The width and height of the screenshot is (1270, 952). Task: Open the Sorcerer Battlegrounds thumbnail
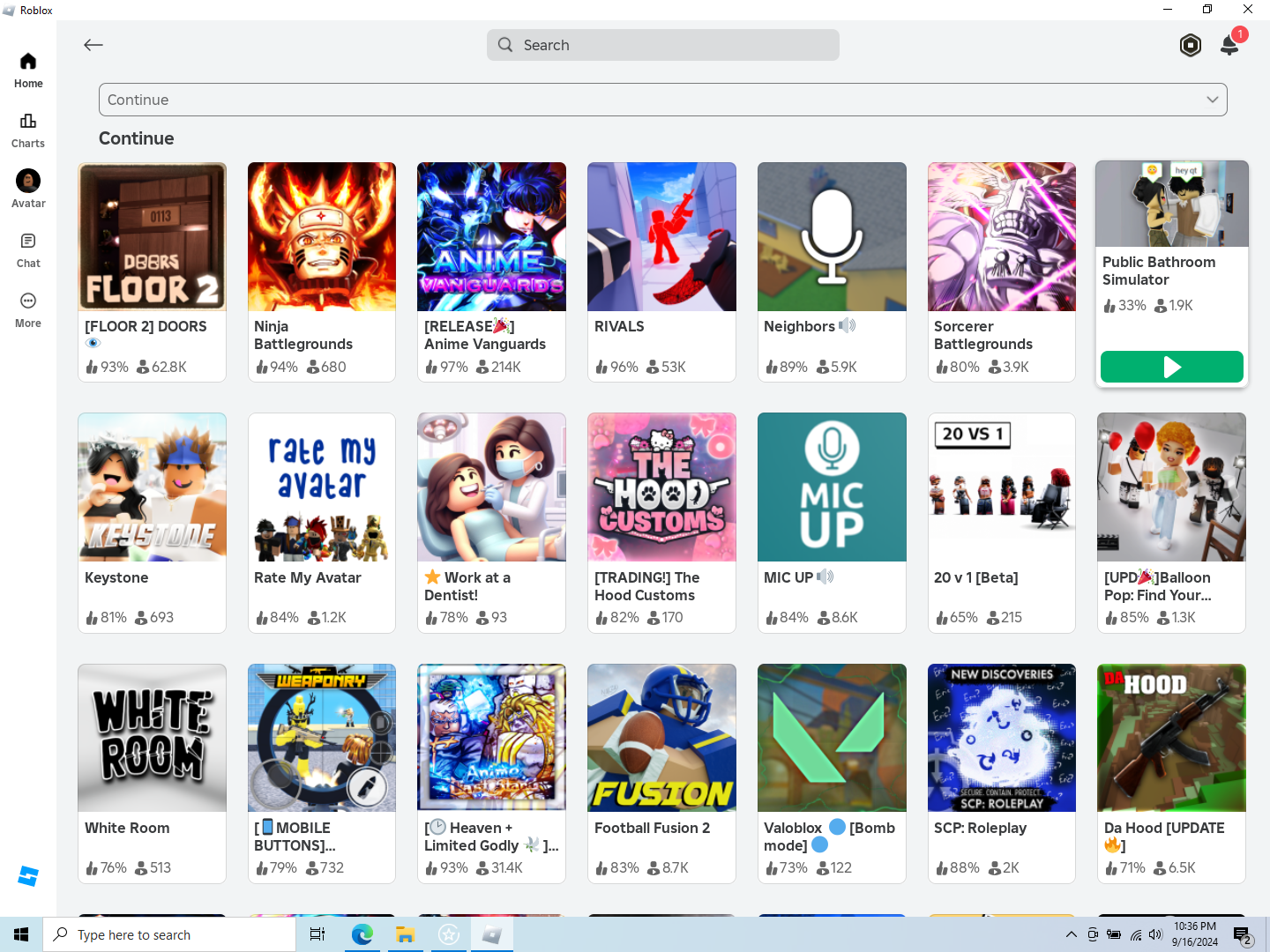coord(1002,236)
